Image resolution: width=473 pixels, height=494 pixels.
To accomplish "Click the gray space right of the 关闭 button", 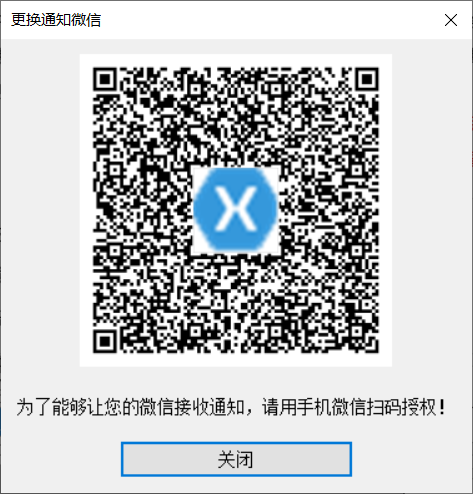I will (412, 459).
